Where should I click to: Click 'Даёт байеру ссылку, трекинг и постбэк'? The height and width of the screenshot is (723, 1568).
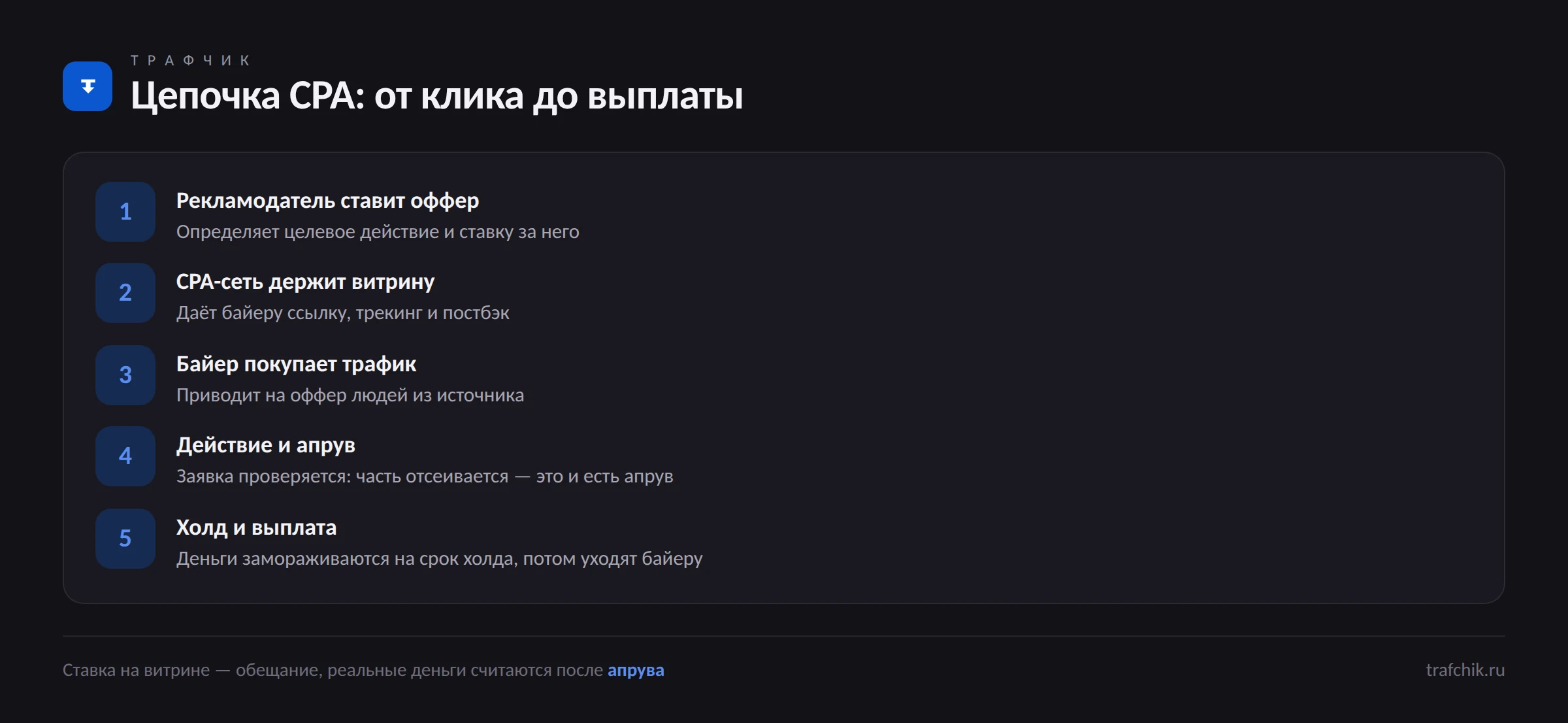(343, 313)
